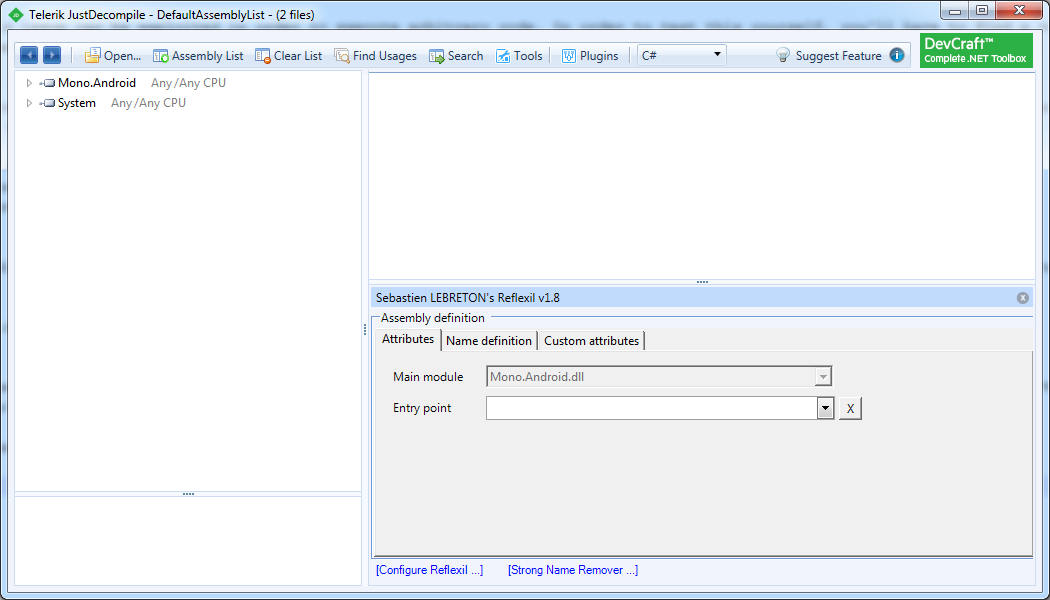1050x600 pixels.
Task: Click the Reflexil panel title bar
Action: click(702, 298)
